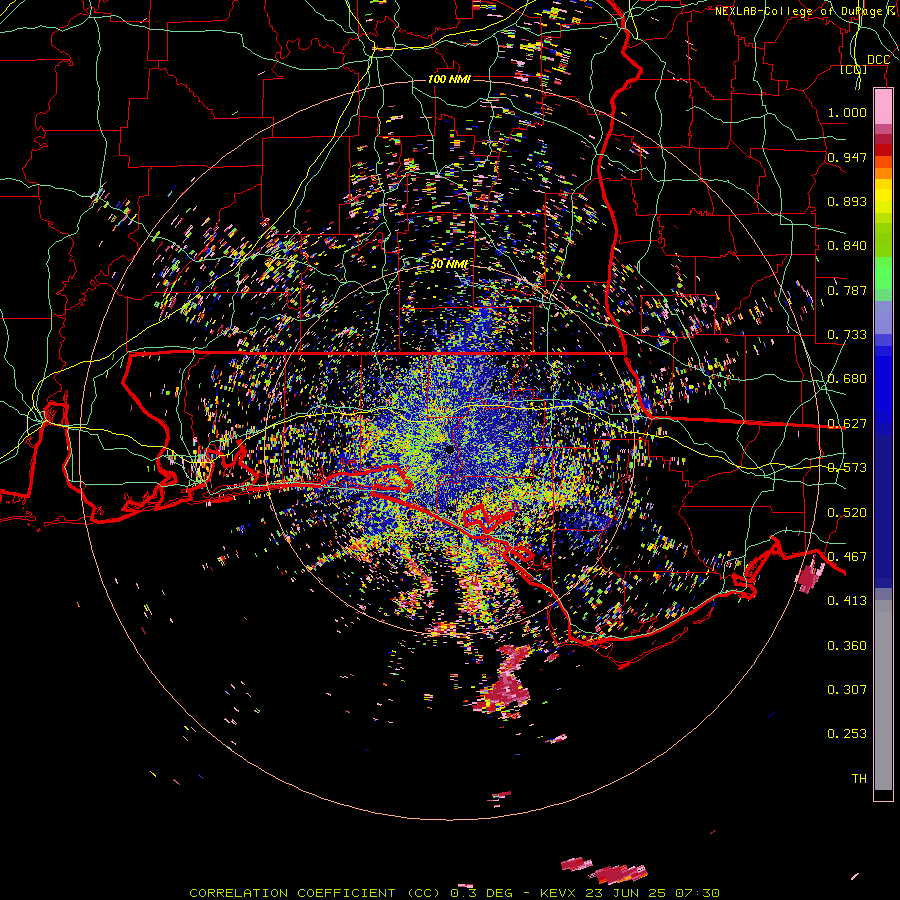Screen dimensions: 900x900
Task: Click the TH threshold label on the legend
Action: click(x=859, y=779)
